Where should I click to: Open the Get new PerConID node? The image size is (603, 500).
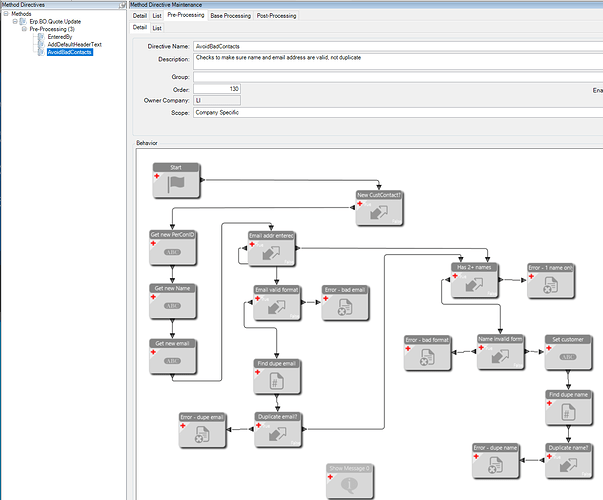[x=172, y=248]
